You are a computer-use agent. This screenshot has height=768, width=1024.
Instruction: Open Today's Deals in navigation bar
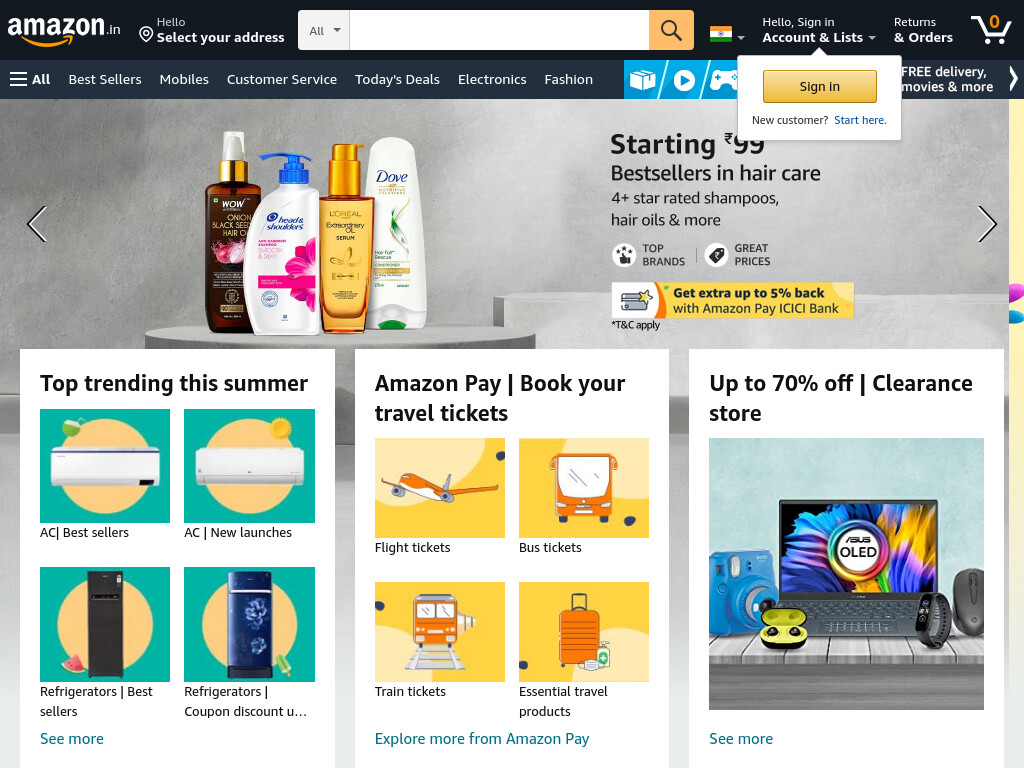click(x=397, y=80)
